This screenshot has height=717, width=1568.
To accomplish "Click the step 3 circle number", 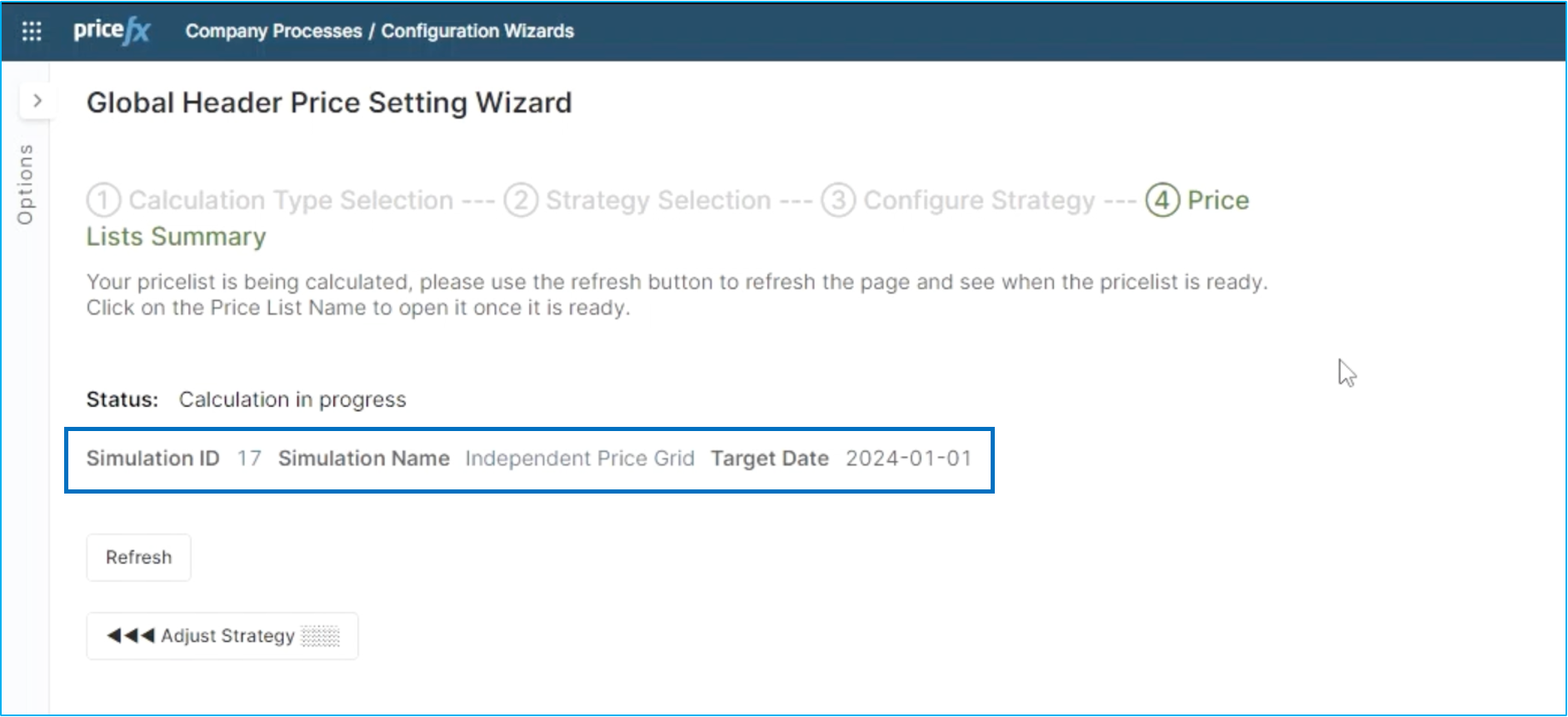I will point(838,200).
